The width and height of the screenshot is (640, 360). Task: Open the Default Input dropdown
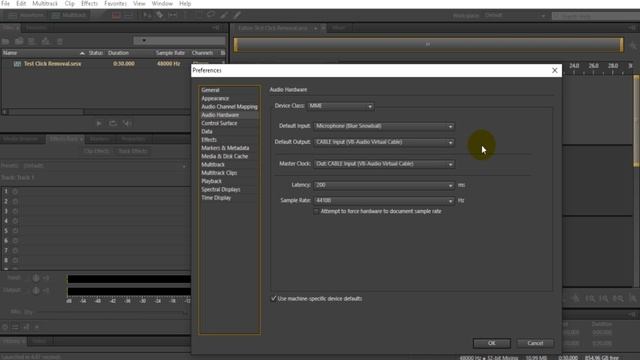tap(384, 126)
